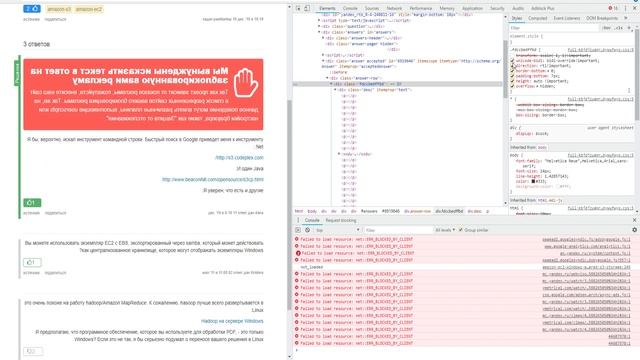Click the hand icon in the red adblock banner
Viewport: 640px width, 360px height.
coord(246,82)
